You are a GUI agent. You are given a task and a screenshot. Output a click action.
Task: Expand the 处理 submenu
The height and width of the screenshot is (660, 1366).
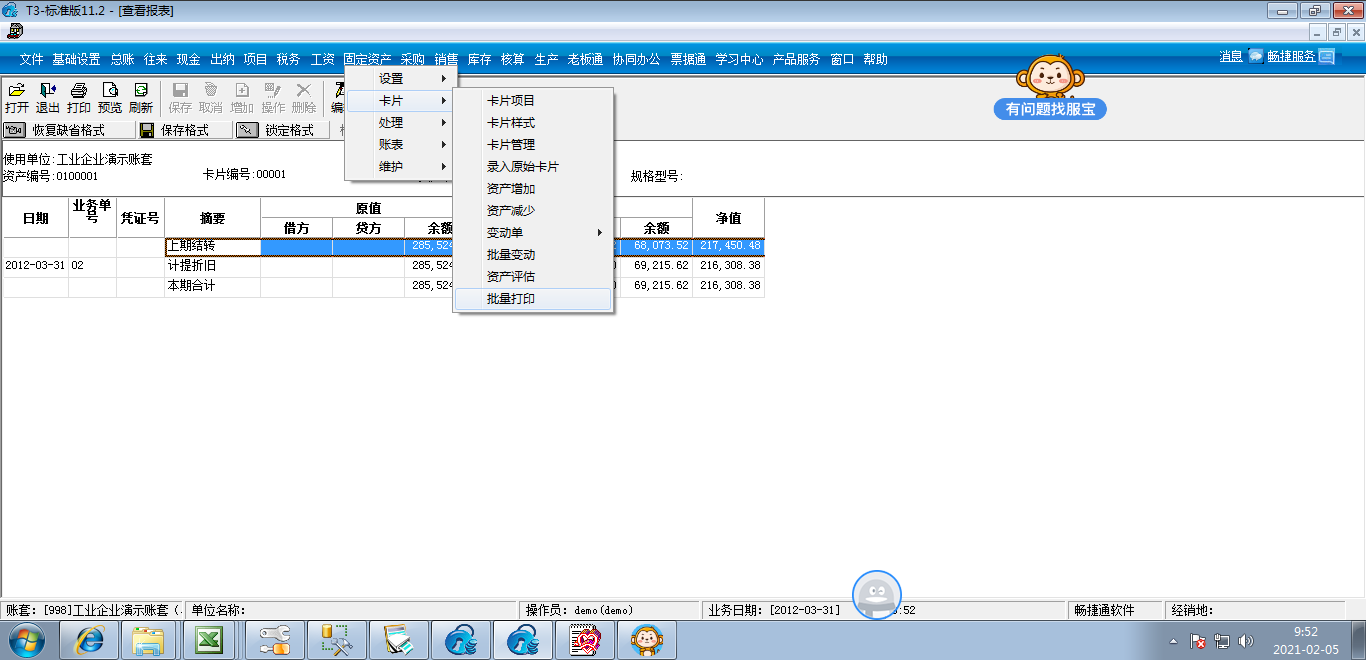coord(400,123)
